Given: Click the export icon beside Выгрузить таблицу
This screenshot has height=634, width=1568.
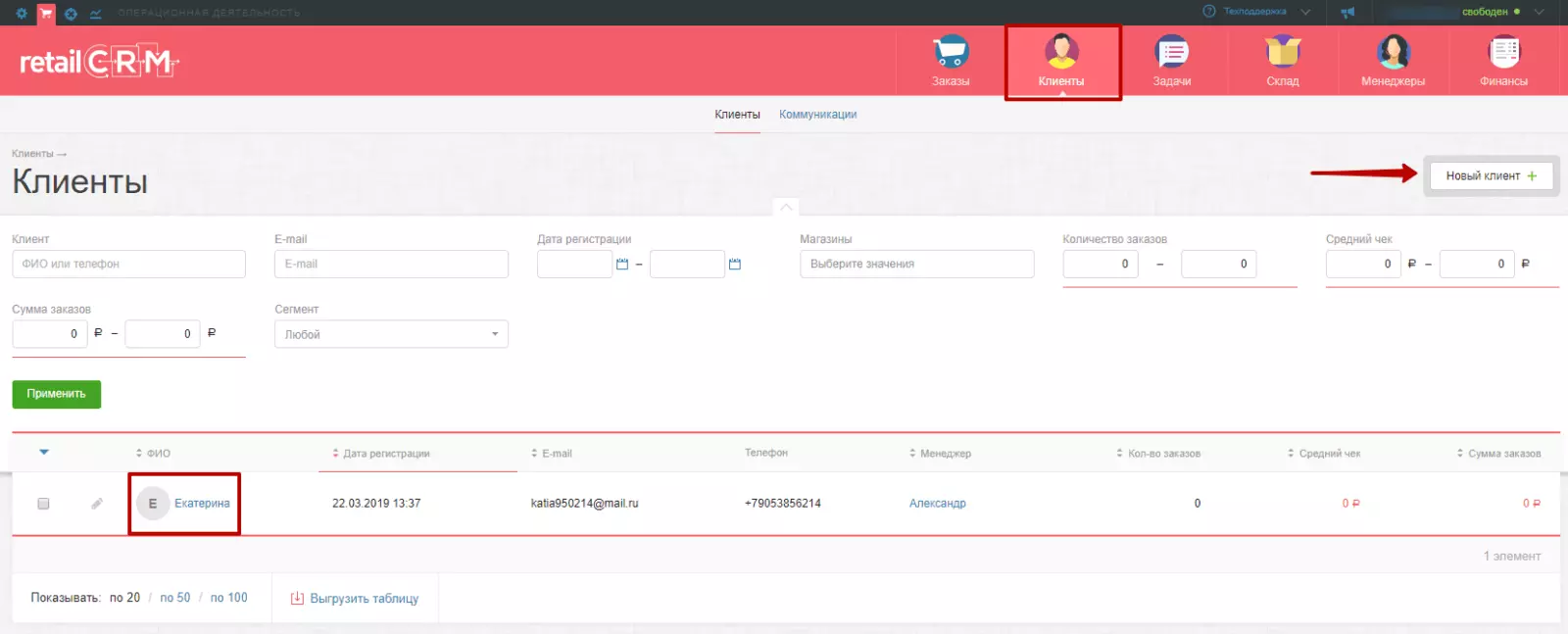Looking at the screenshot, I should click(x=297, y=599).
